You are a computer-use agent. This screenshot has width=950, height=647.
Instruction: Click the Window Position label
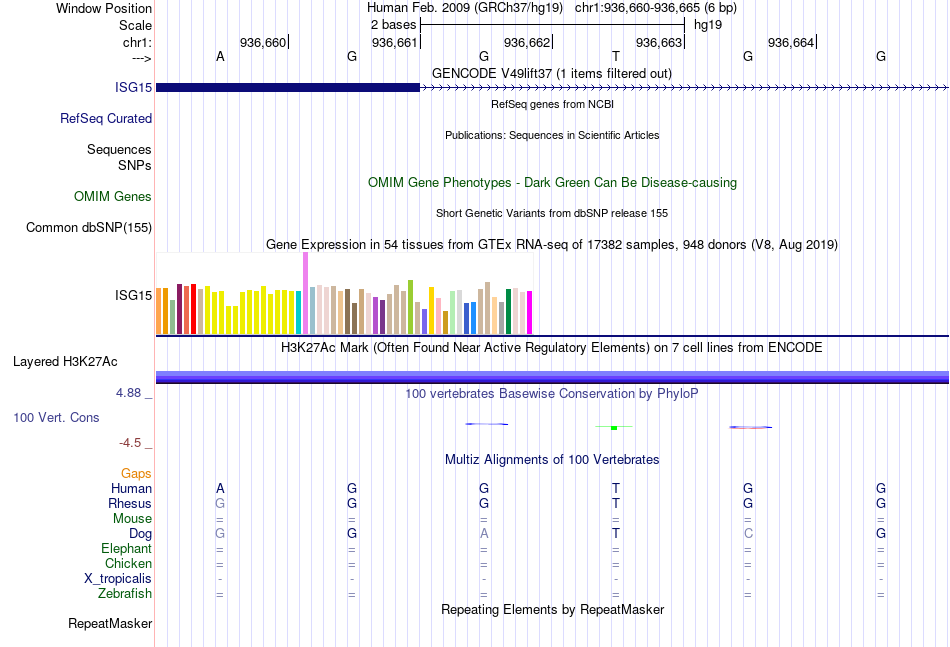[104, 8]
